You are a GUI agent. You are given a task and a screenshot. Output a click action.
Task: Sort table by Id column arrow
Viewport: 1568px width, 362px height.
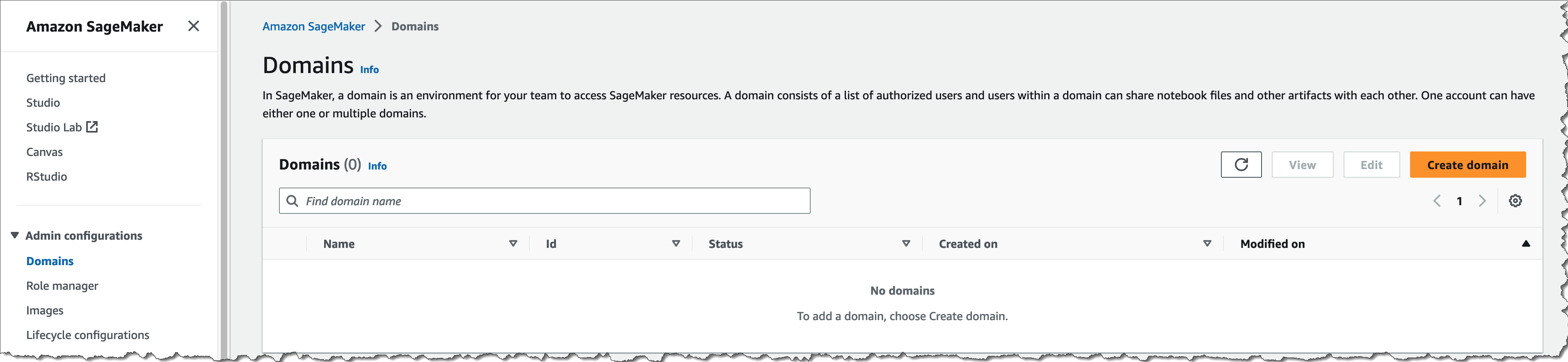coord(676,244)
